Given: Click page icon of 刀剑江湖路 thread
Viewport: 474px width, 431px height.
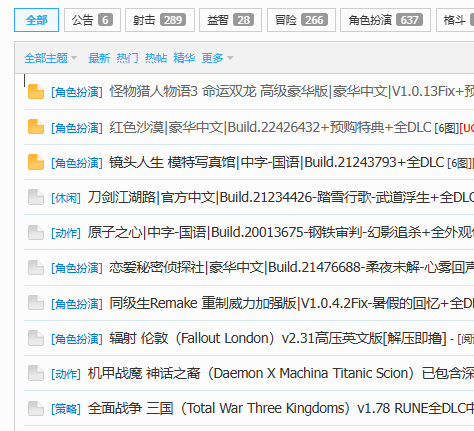Looking at the screenshot, I should pos(36,197).
